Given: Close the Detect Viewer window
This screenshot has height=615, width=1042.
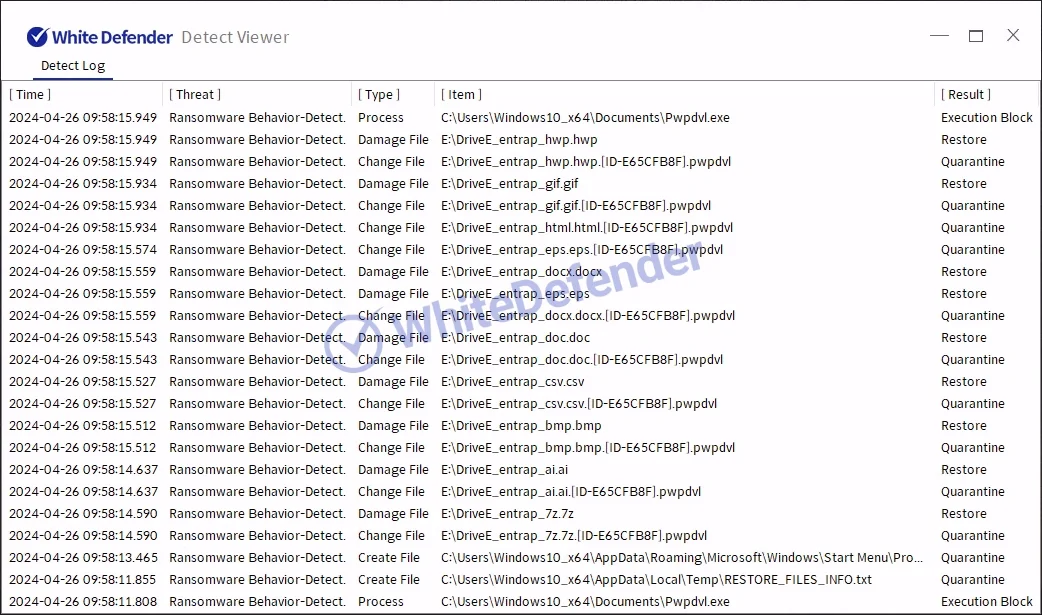Looking at the screenshot, I should pyautogui.click(x=1013, y=36).
